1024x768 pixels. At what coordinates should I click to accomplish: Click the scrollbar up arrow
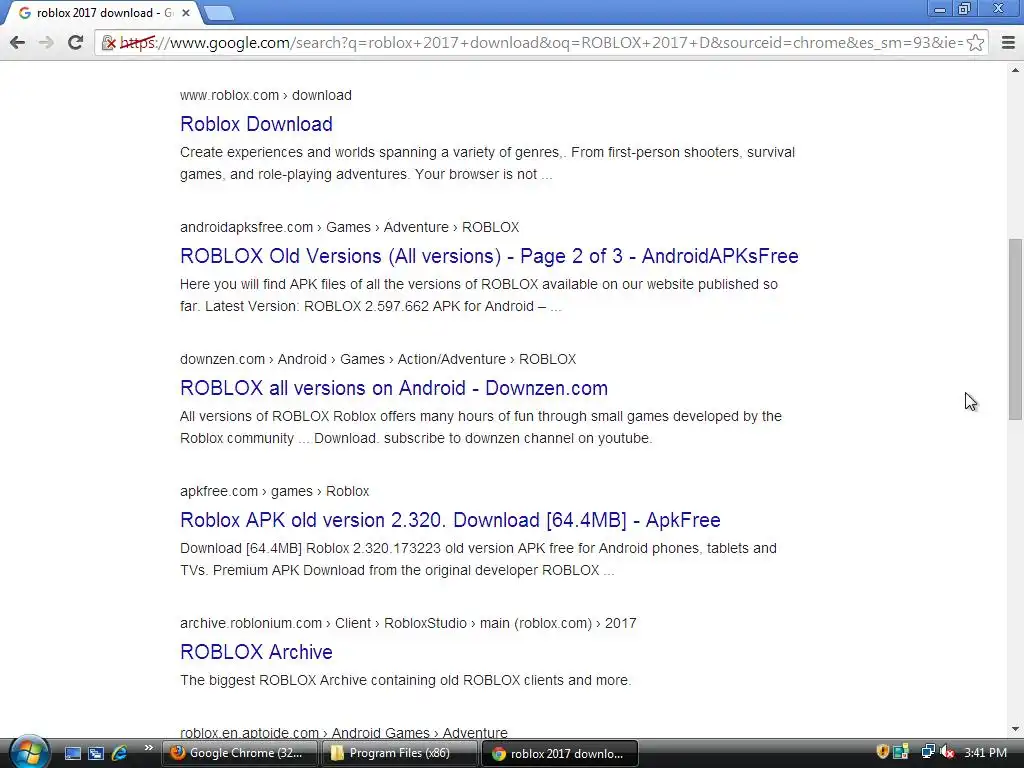coord(1014,69)
